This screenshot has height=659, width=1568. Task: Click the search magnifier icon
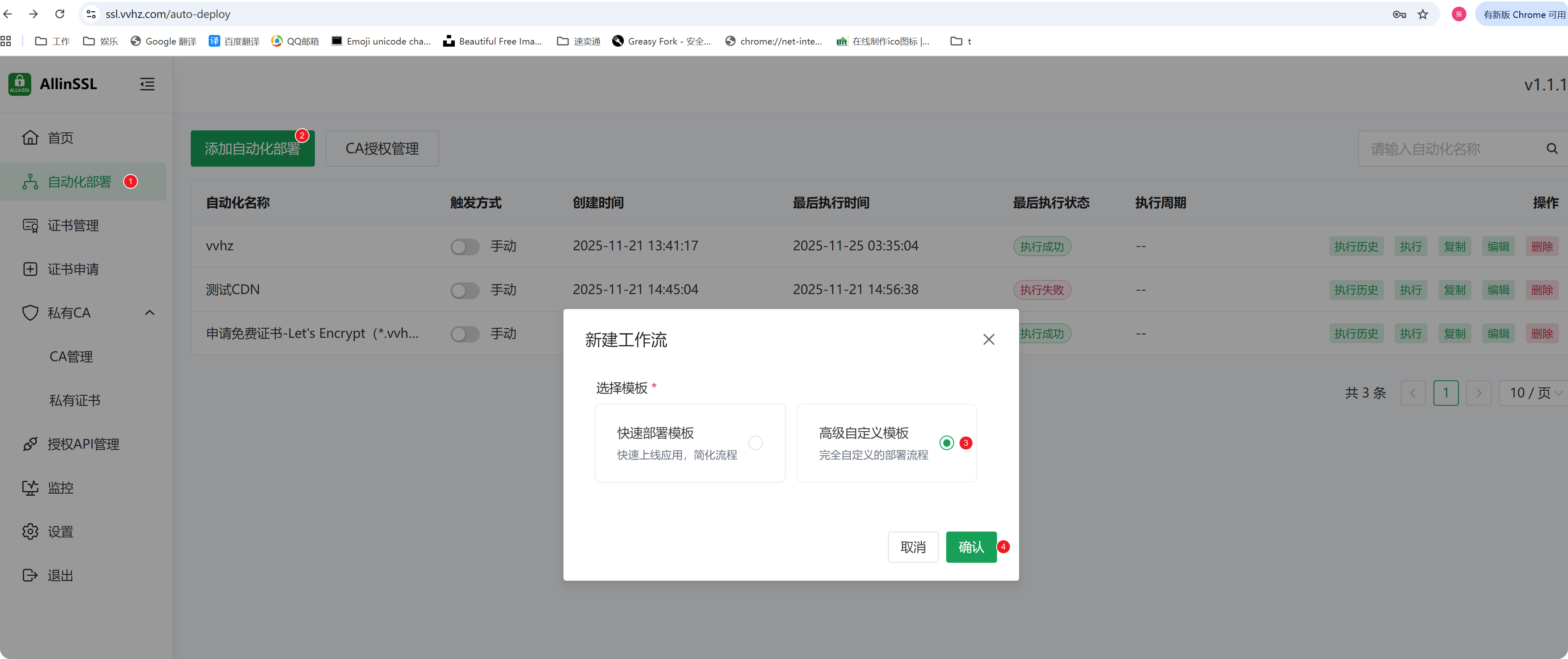coord(1552,149)
